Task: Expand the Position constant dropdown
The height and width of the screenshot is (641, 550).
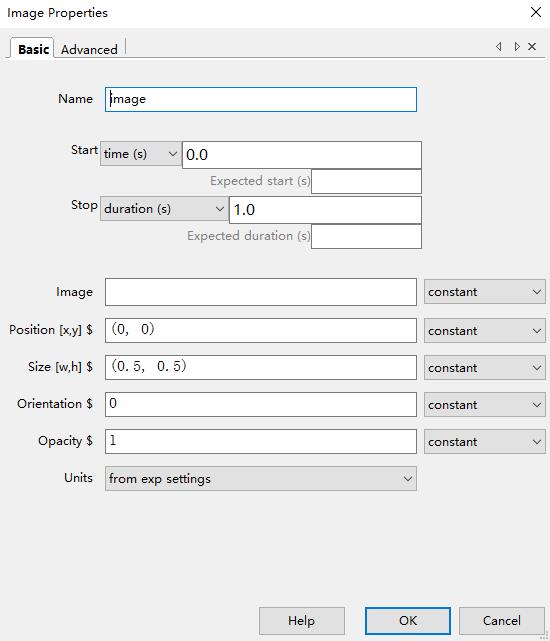Action: coord(485,331)
